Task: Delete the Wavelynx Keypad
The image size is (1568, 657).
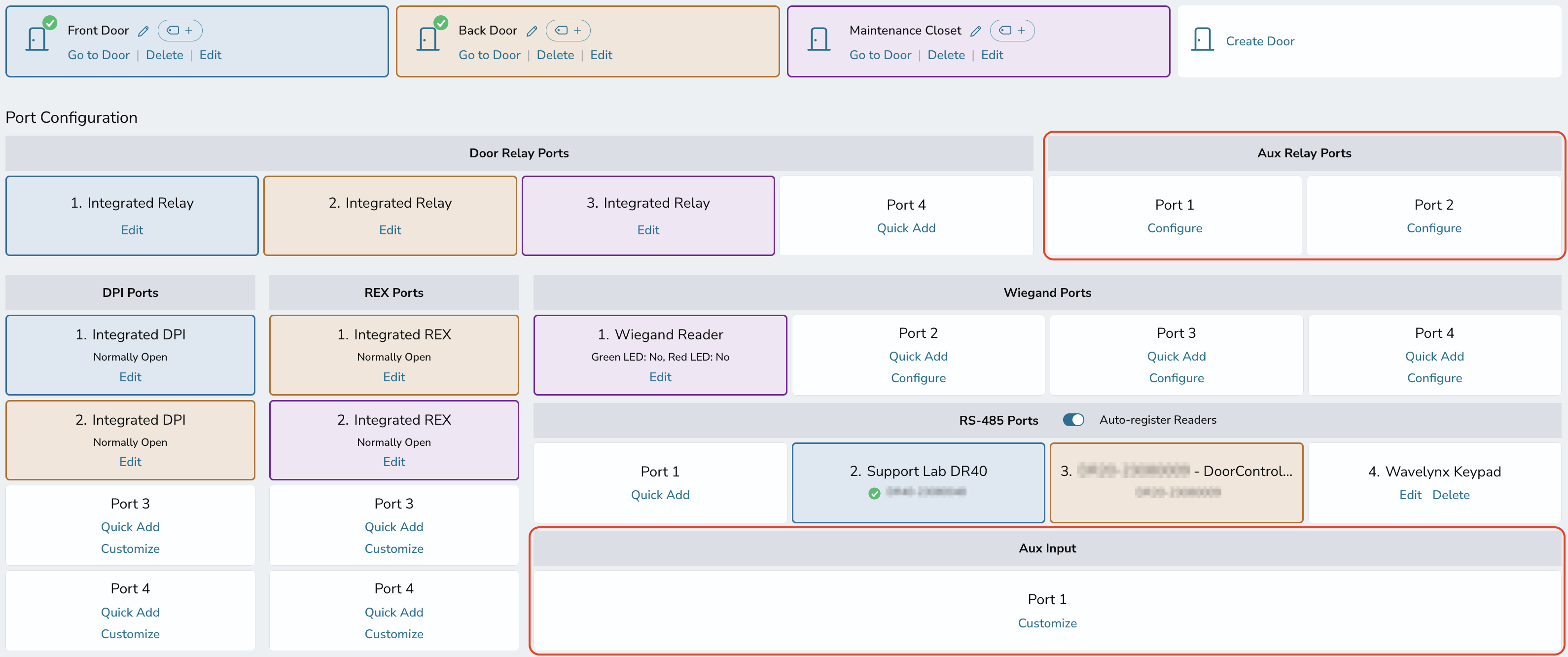Action: (x=1451, y=494)
